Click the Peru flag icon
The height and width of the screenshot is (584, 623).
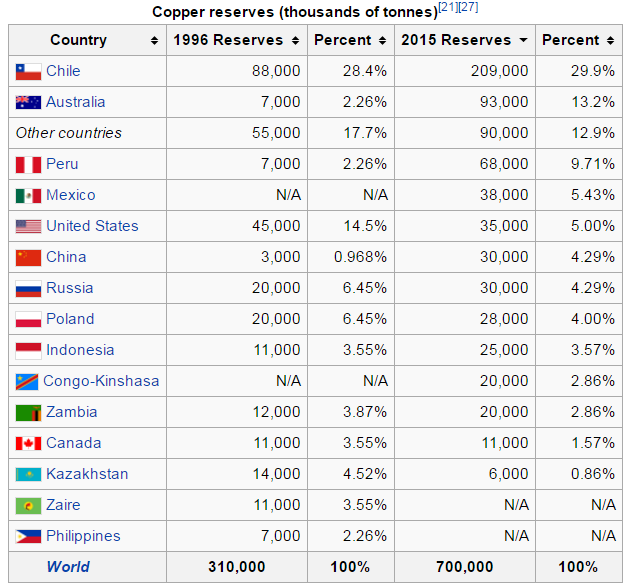28,165
